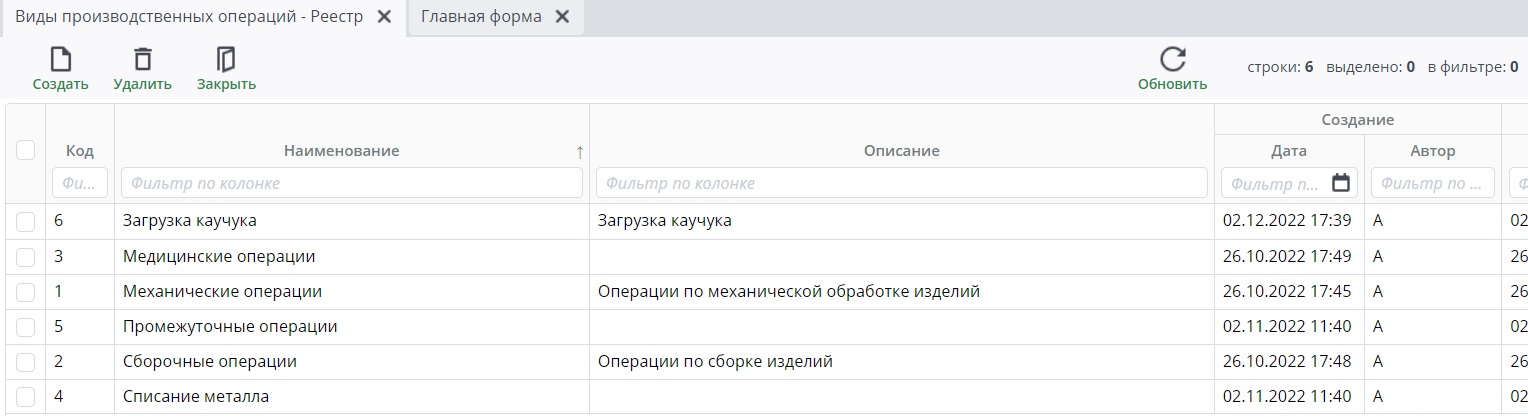
Task: Check the row for Загрузка каучука
Action: [x=26, y=221]
